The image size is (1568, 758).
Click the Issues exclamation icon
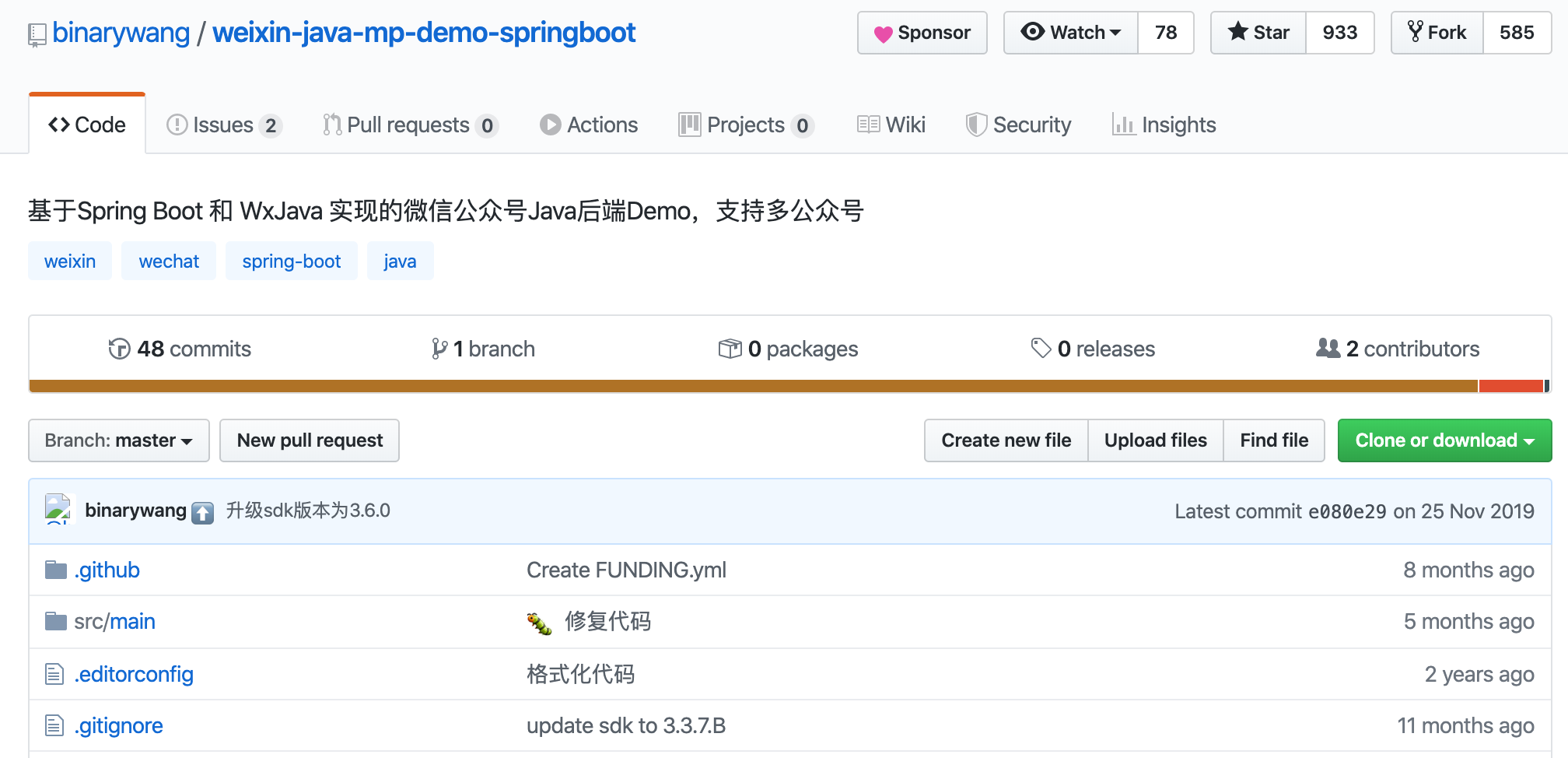[177, 125]
